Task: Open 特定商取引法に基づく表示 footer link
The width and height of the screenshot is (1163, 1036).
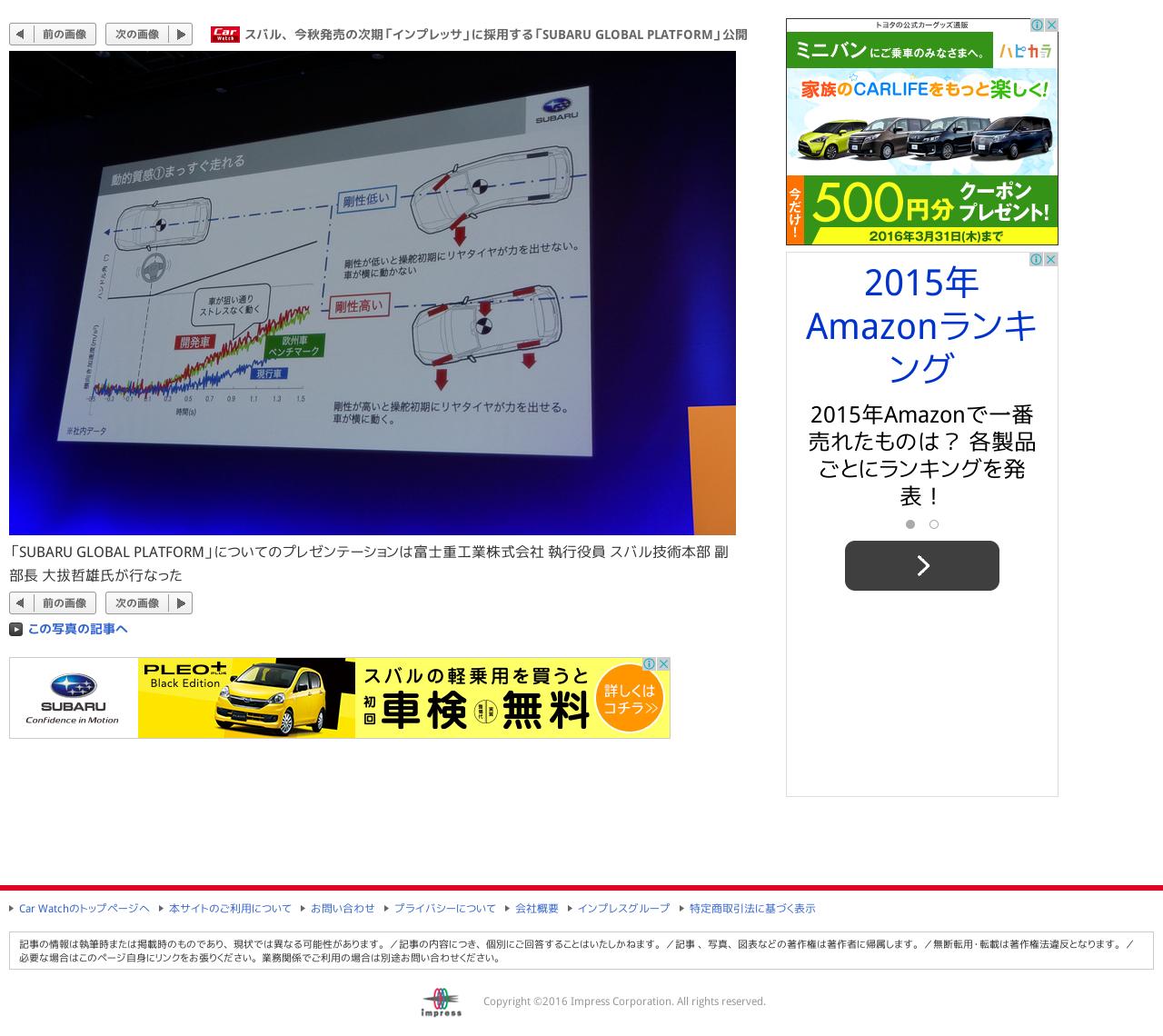Action: (x=752, y=909)
